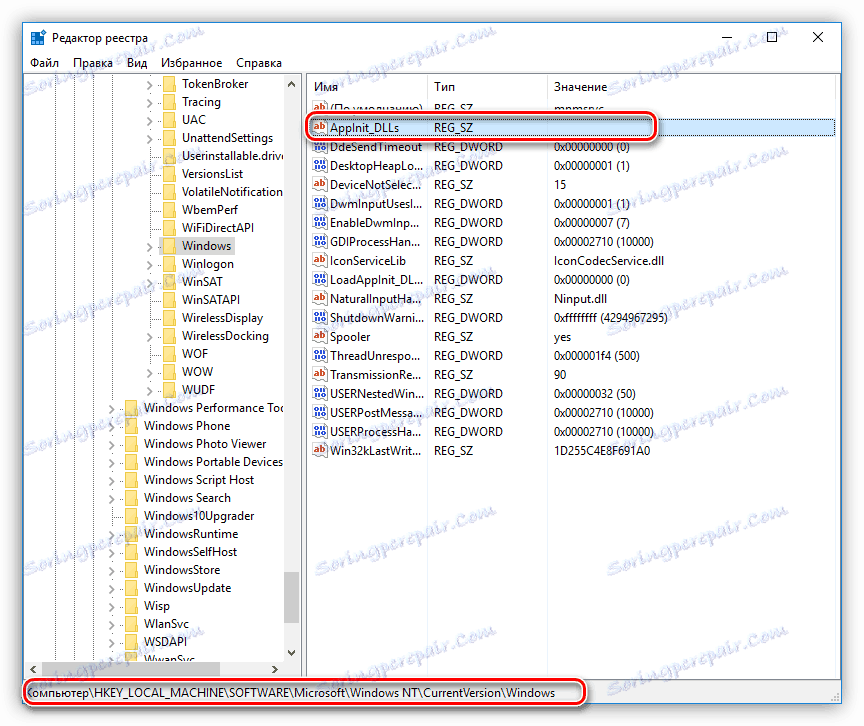Image resolution: width=864 pixels, height=726 pixels.
Task: Open the Избранное menu
Action: pyautogui.click(x=191, y=63)
